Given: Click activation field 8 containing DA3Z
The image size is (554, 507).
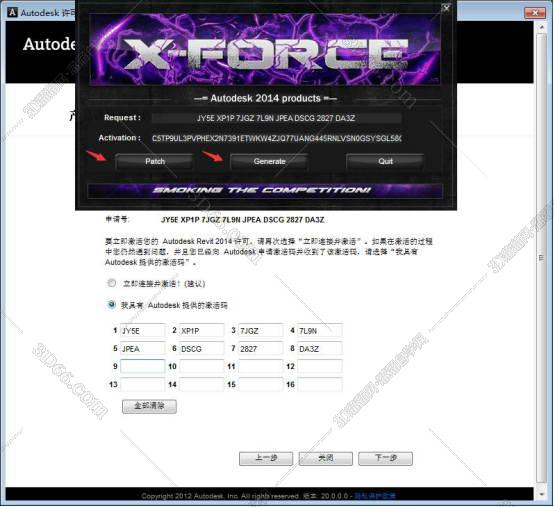Looking at the screenshot, I should (320, 349).
